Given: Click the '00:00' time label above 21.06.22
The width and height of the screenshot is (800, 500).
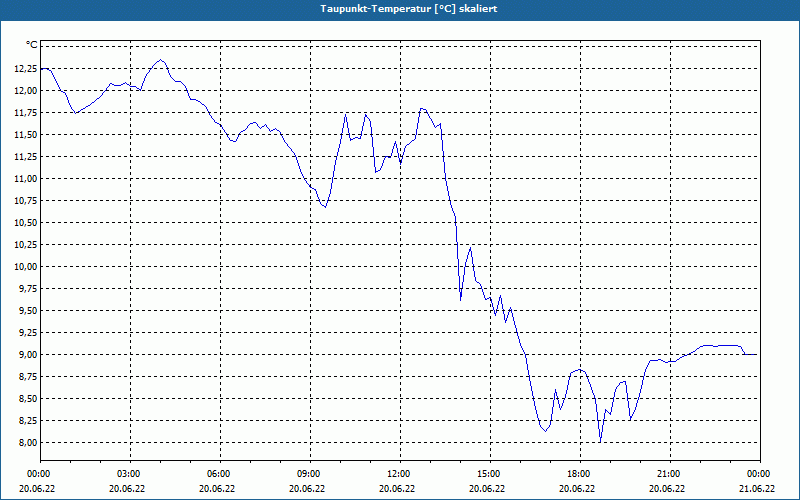Looking at the screenshot, I should [x=757, y=474].
